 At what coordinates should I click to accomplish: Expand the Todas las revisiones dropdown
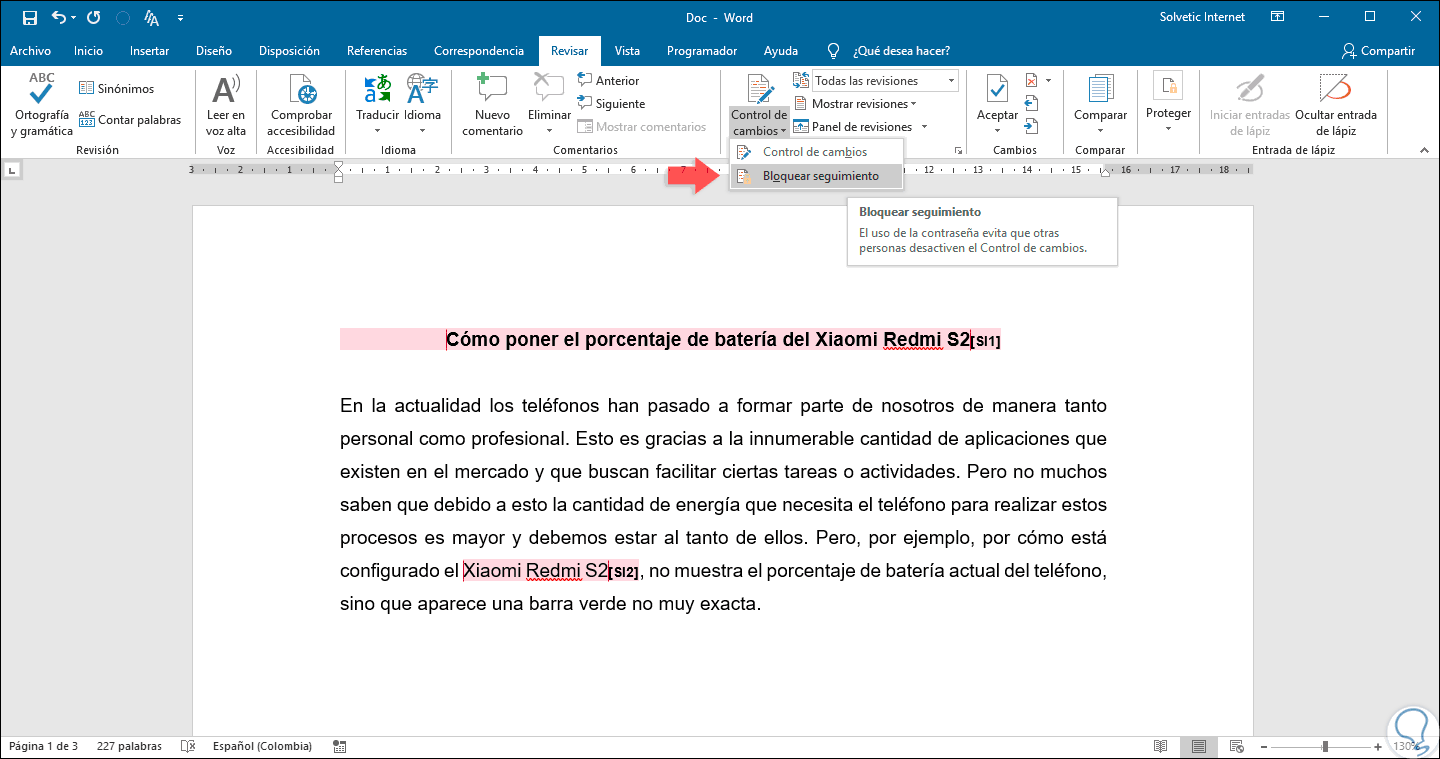951,81
